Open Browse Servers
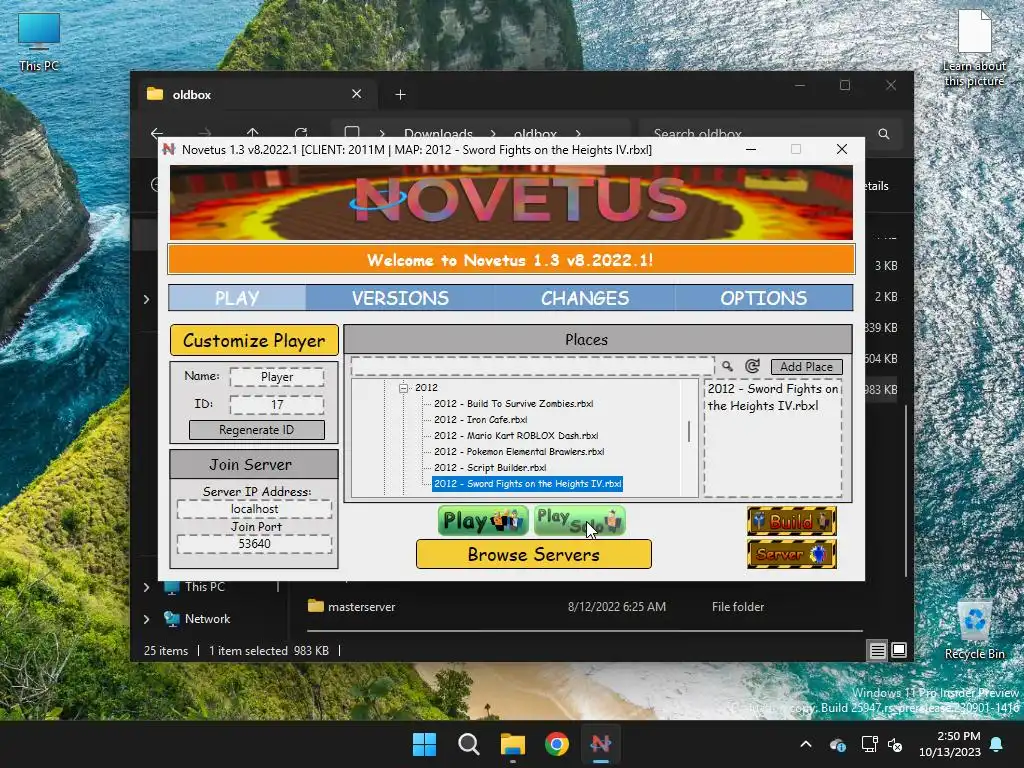This screenshot has height=768, width=1024. [x=534, y=554]
